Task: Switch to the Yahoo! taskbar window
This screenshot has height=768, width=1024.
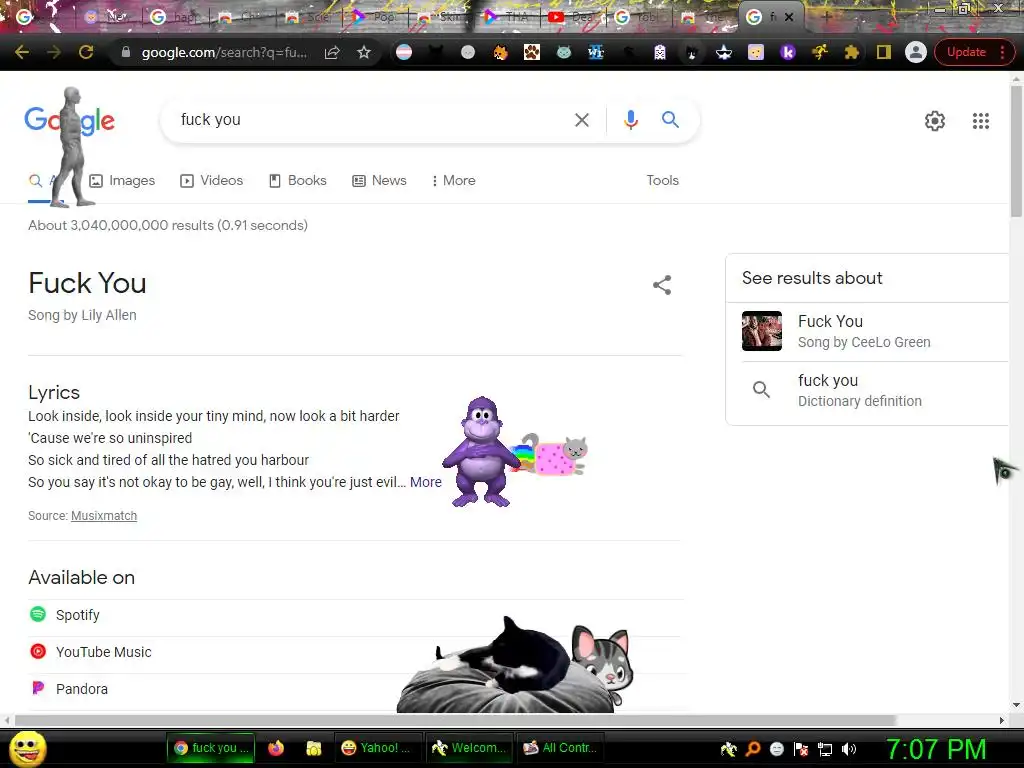Action: [x=378, y=748]
